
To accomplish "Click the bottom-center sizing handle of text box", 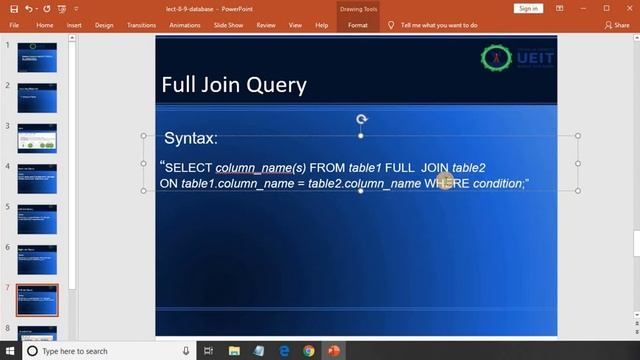I will pyautogui.click(x=361, y=191).
